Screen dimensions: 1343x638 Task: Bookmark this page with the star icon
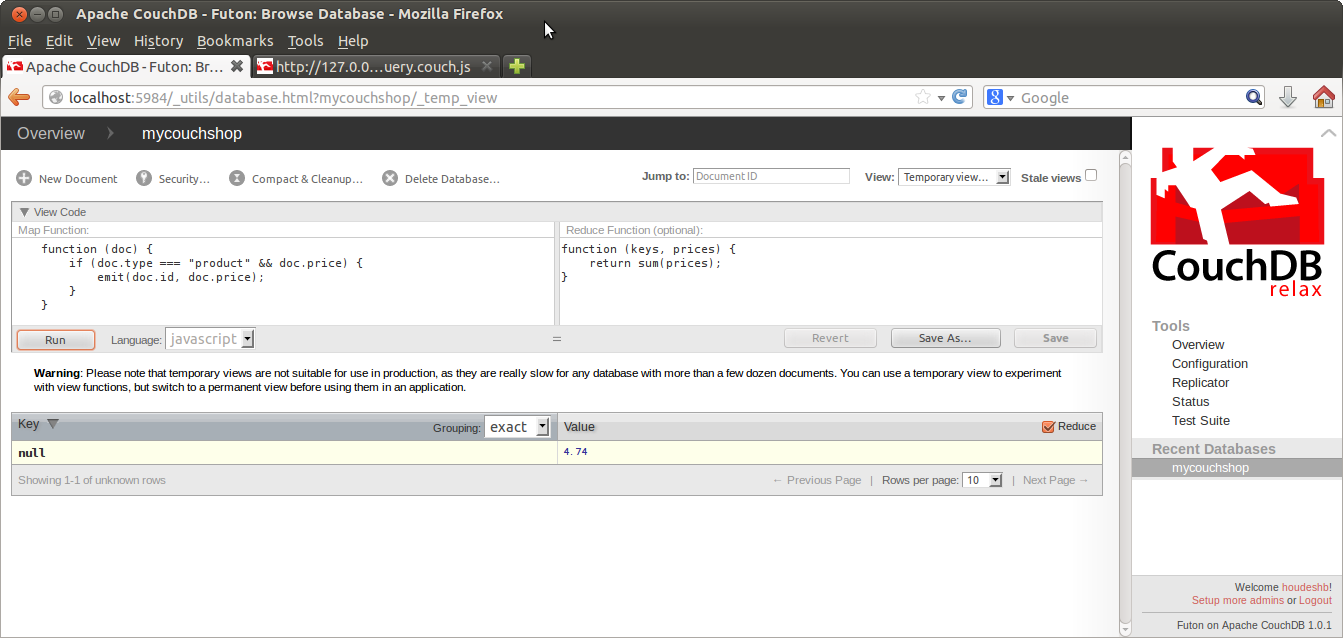(923, 97)
